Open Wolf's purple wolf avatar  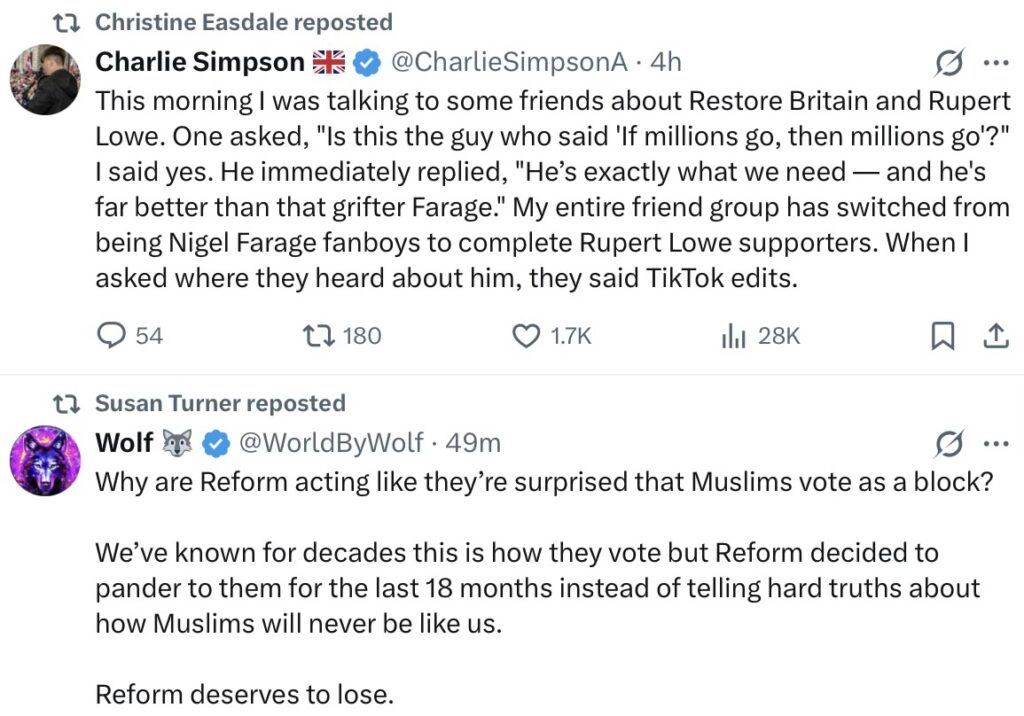45,459
